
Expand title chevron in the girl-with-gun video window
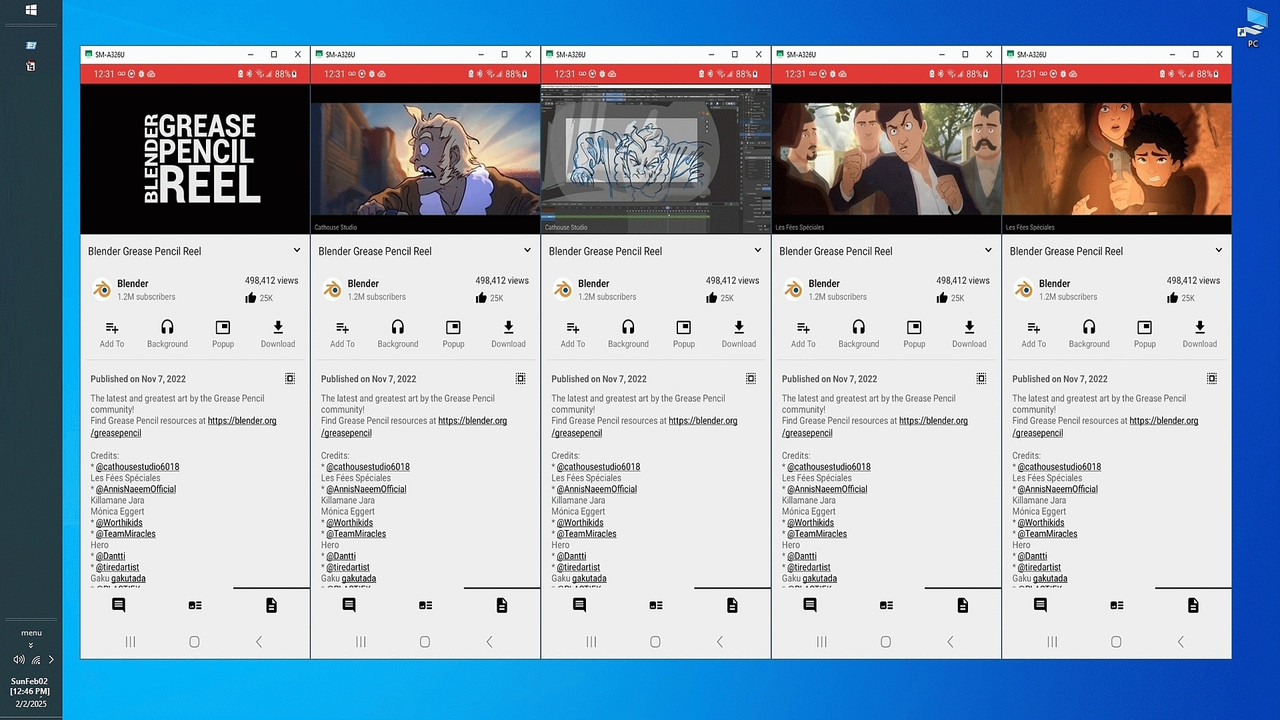pos(1219,250)
